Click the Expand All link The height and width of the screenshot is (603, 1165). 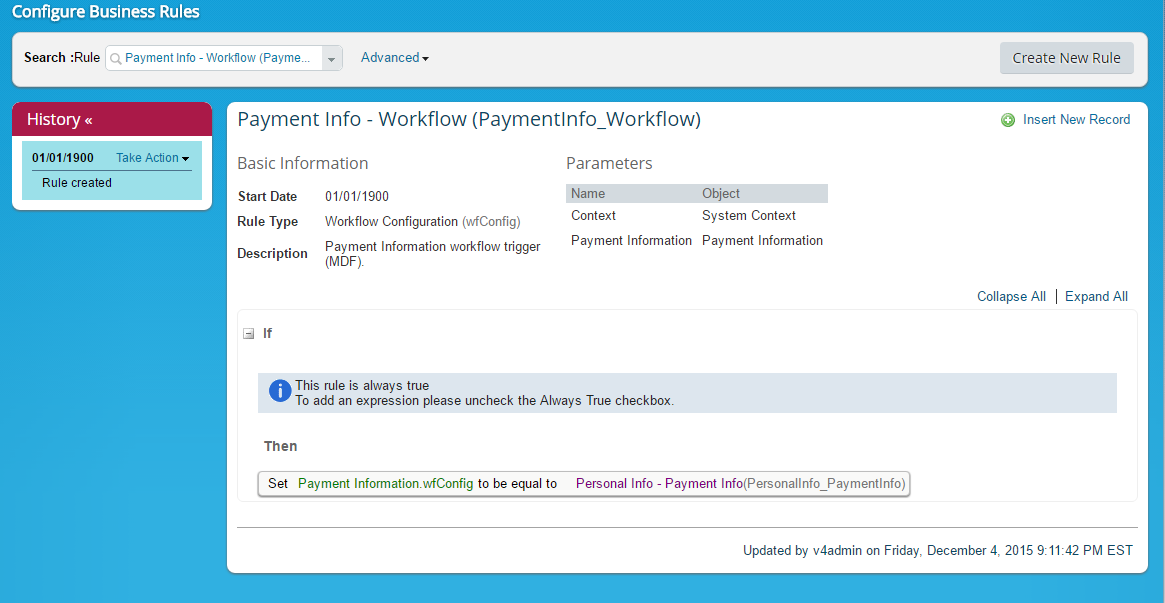coord(1096,296)
